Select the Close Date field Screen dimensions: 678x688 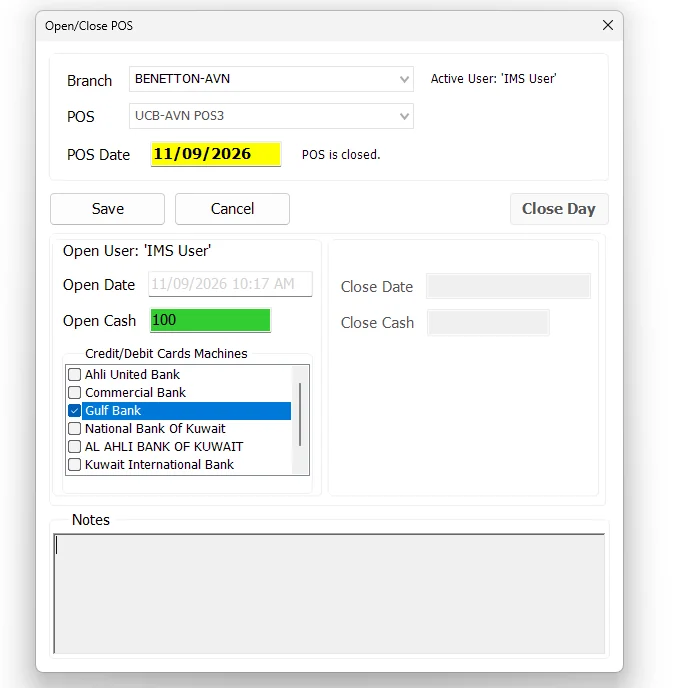tap(508, 286)
